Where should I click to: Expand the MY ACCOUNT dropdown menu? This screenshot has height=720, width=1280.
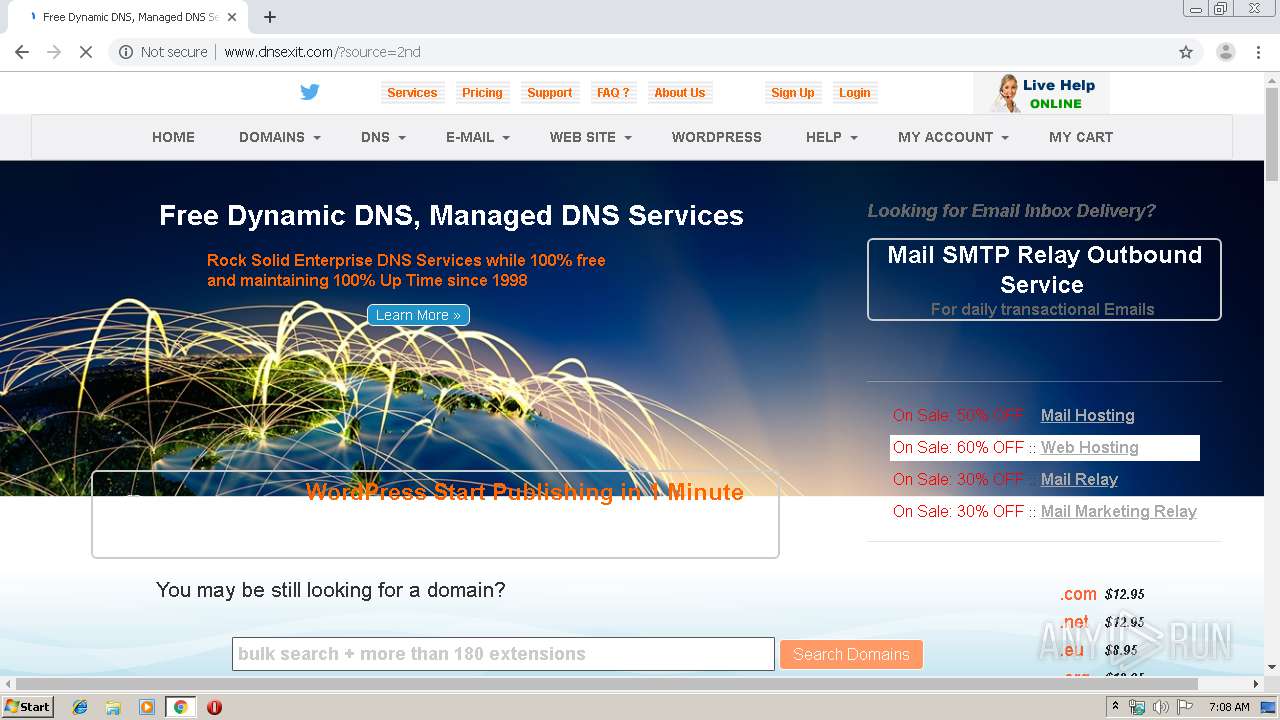(953, 137)
